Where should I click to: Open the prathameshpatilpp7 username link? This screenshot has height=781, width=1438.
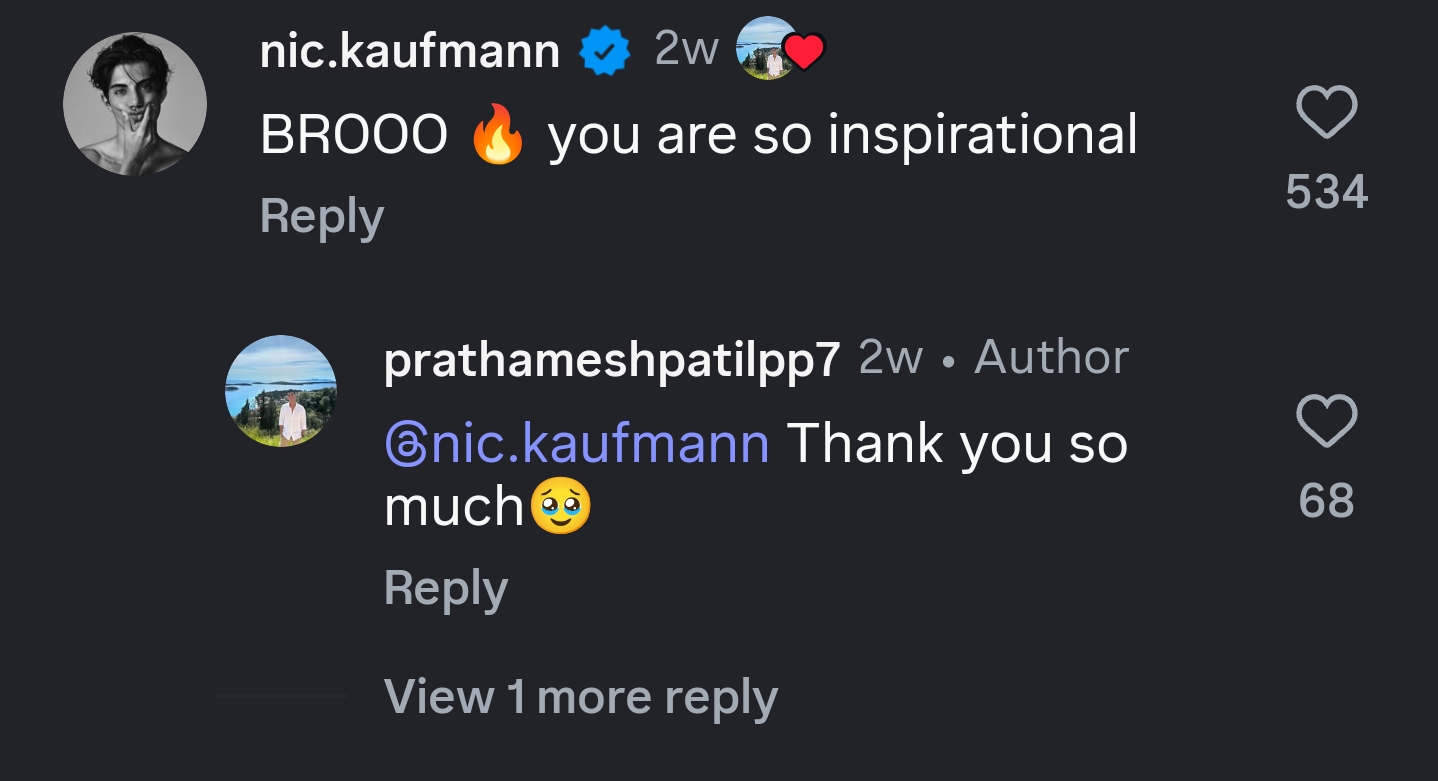[612, 359]
